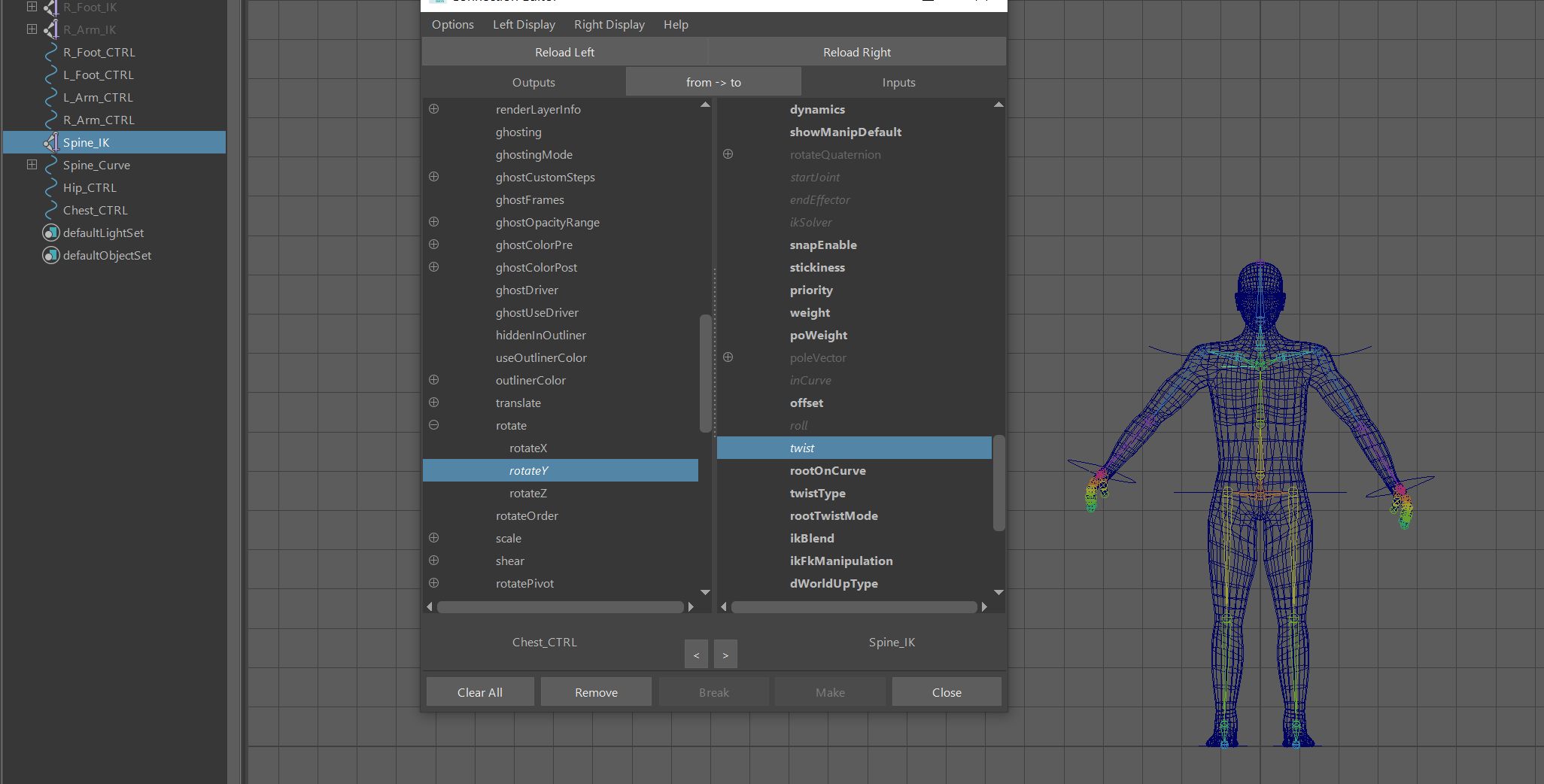Screen dimensions: 1544x784
Task: Click the defaultObjectSet icon
Action: point(50,255)
